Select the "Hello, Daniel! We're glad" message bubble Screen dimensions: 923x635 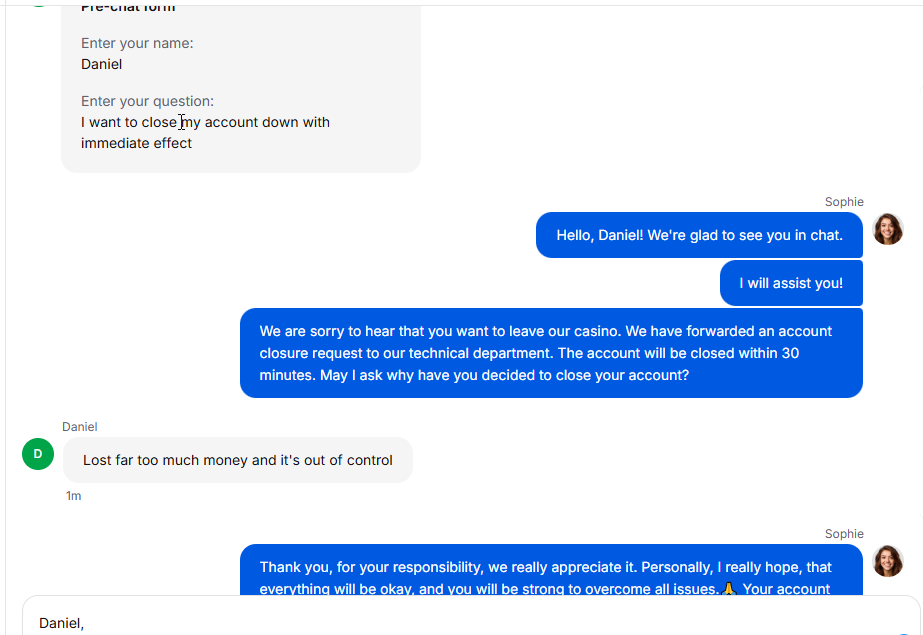[699, 235]
